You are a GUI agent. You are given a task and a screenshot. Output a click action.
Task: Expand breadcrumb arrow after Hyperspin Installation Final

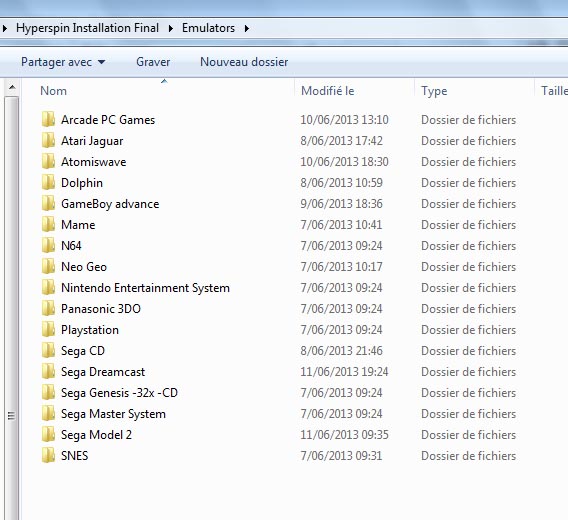(171, 28)
